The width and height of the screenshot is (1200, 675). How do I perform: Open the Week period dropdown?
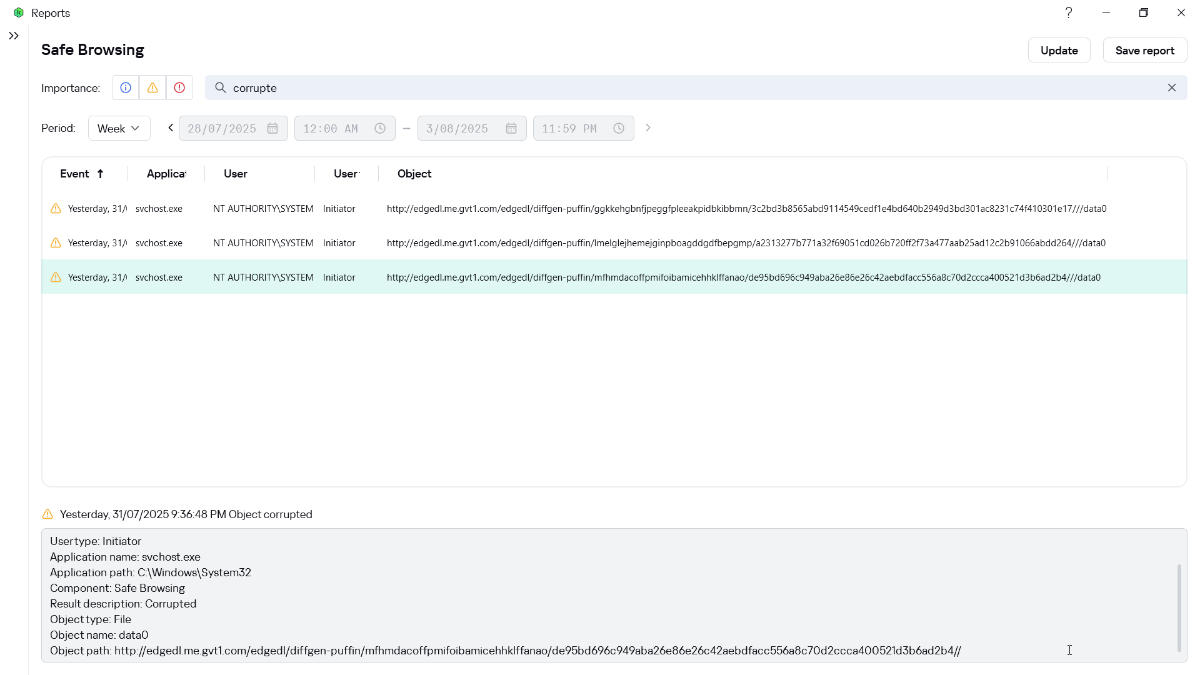click(119, 128)
